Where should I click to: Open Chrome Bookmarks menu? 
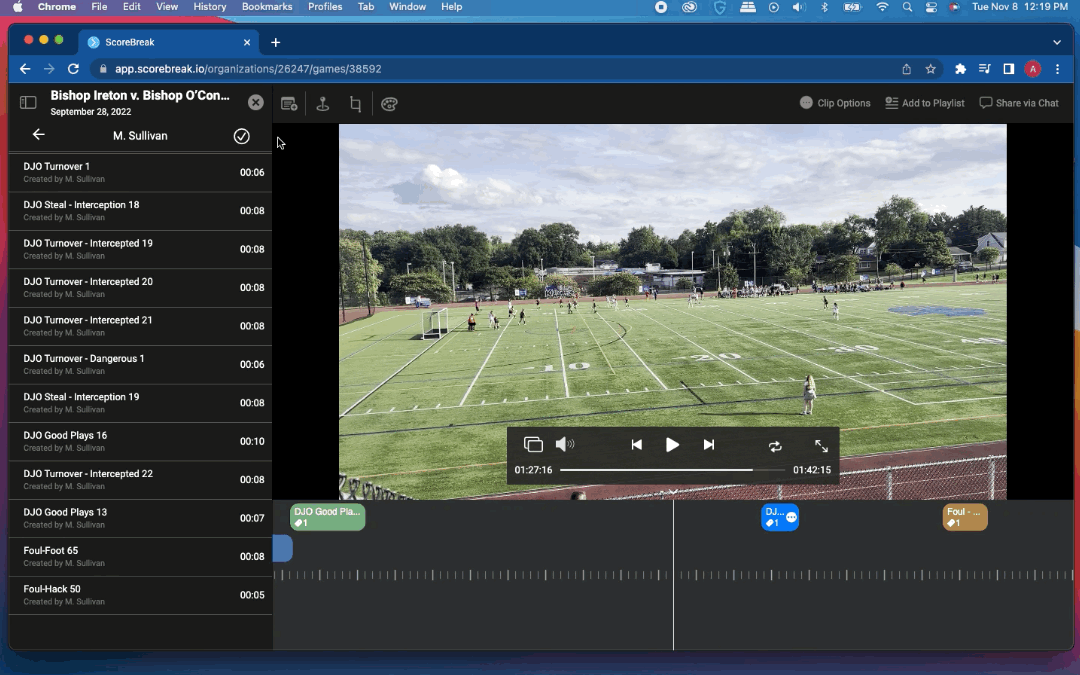pos(267,7)
